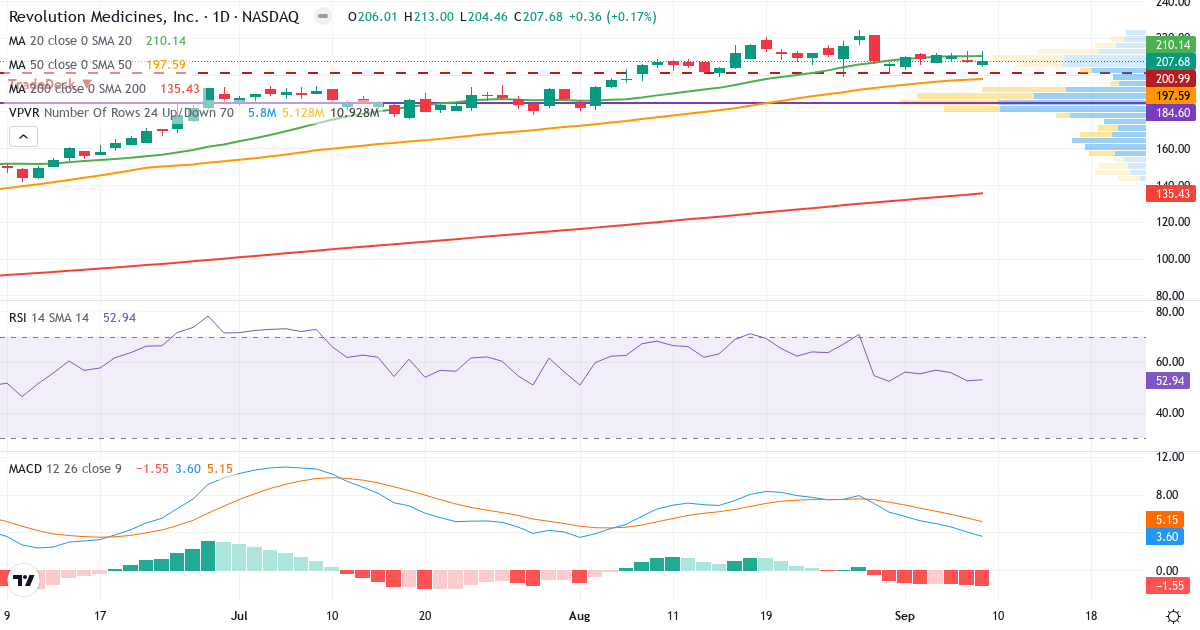Click the 17 date label on time axis
Viewport: 1200px width, 630px height.
[99, 616]
